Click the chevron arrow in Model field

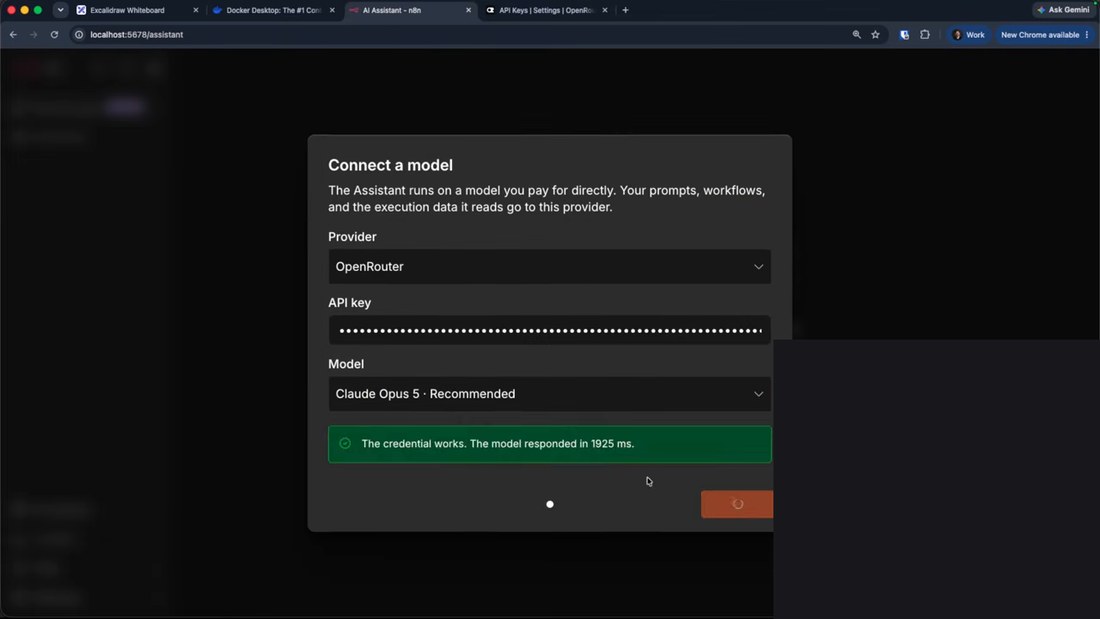(x=758, y=394)
